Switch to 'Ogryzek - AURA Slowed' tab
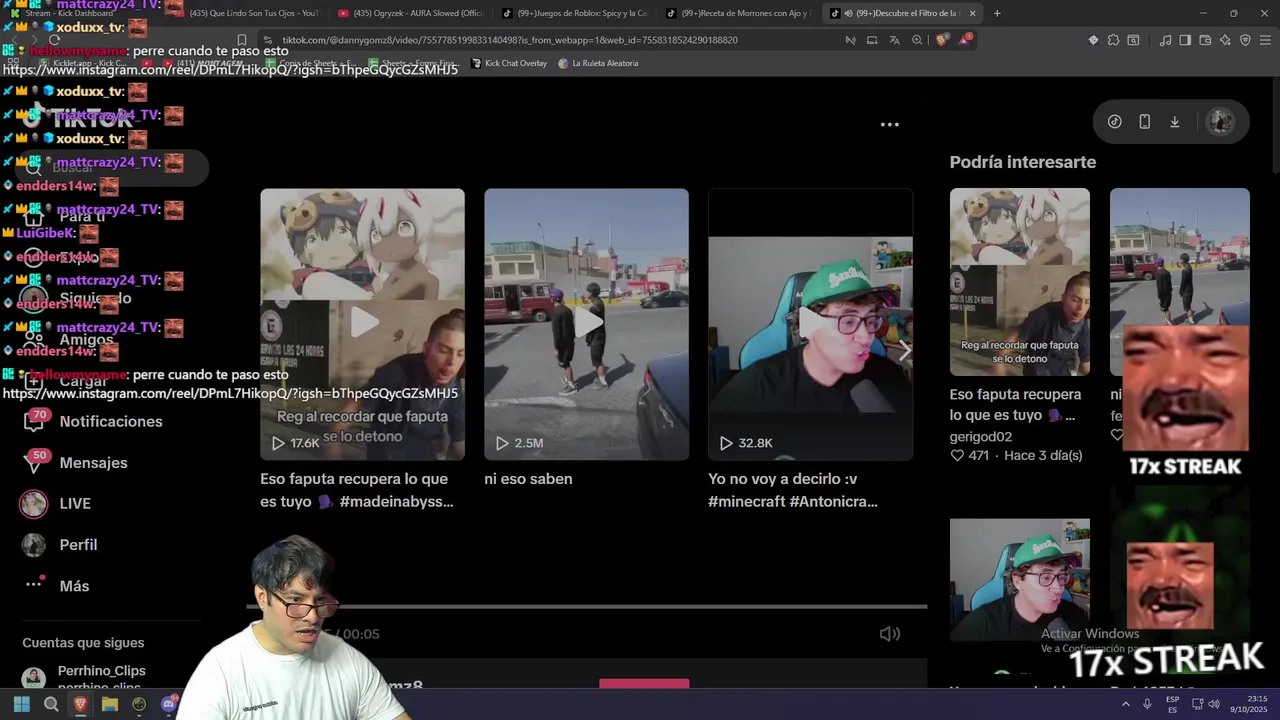 [x=411, y=13]
